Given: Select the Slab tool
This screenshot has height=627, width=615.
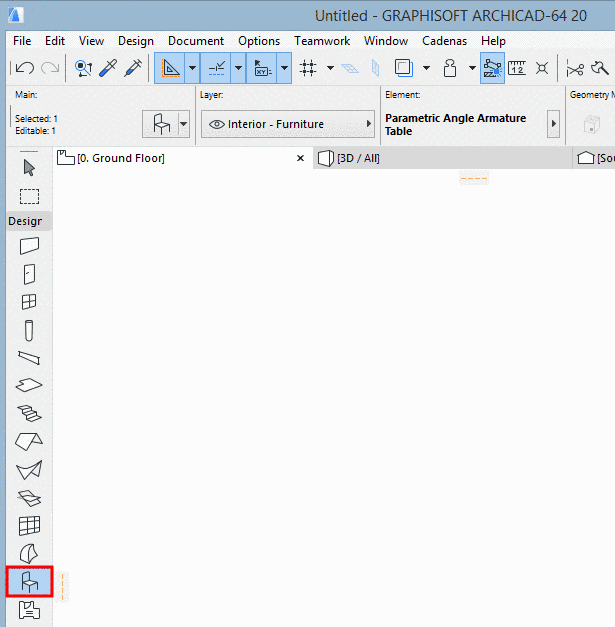Looking at the screenshot, I should (29, 385).
